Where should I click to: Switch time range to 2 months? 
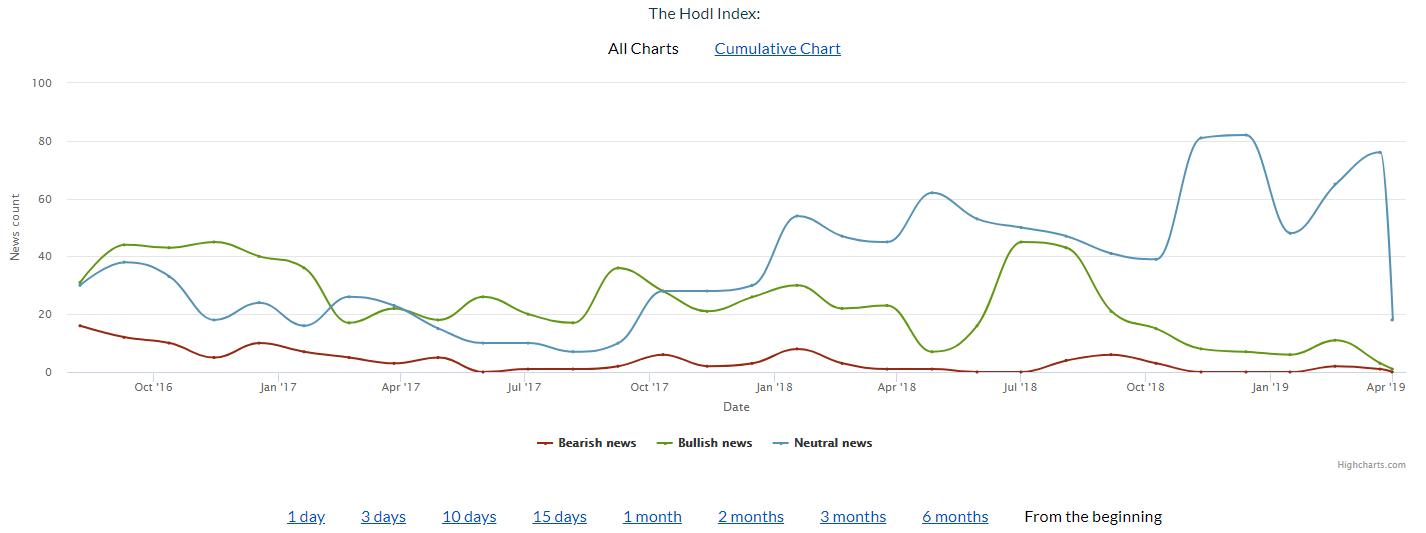pyautogui.click(x=750, y=517)
